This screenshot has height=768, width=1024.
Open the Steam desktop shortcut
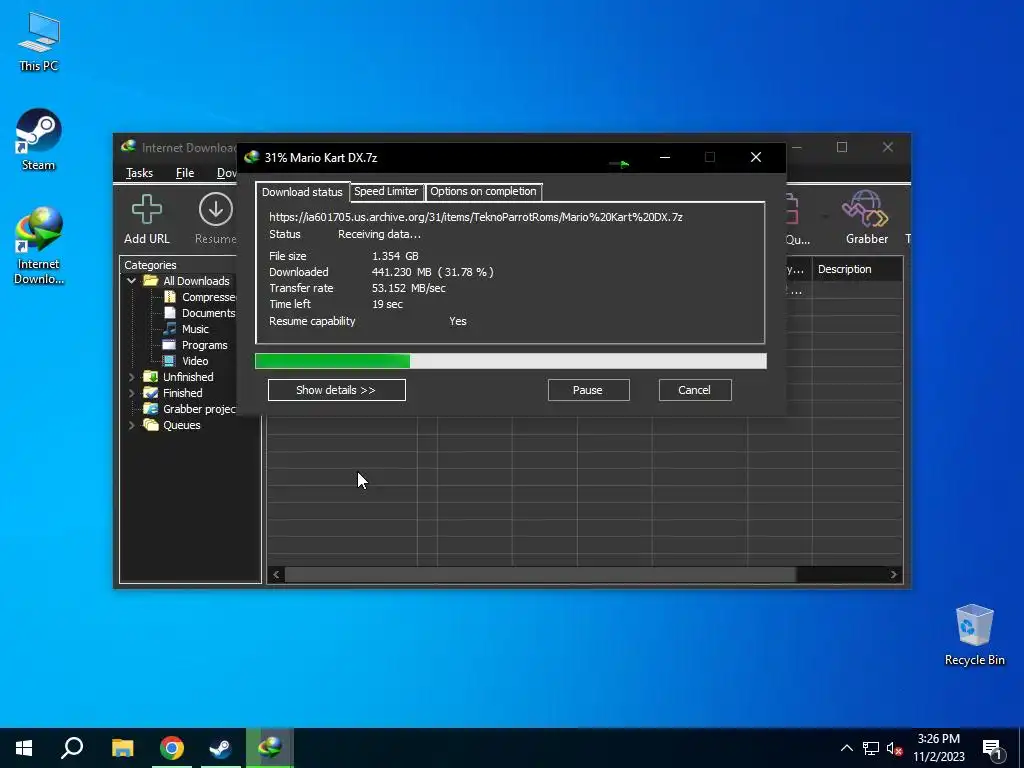click(x=39, y=139)
